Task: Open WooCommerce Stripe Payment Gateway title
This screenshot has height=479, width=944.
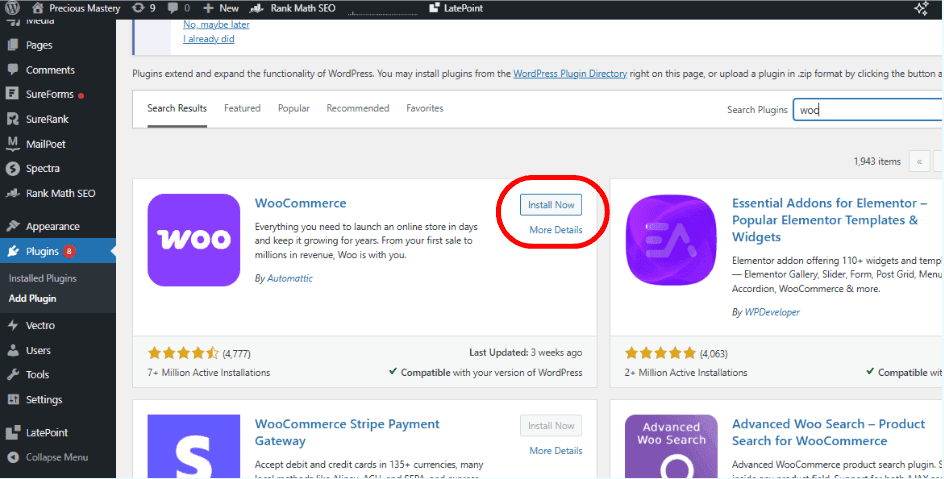Action: click(x=347, y=432)
